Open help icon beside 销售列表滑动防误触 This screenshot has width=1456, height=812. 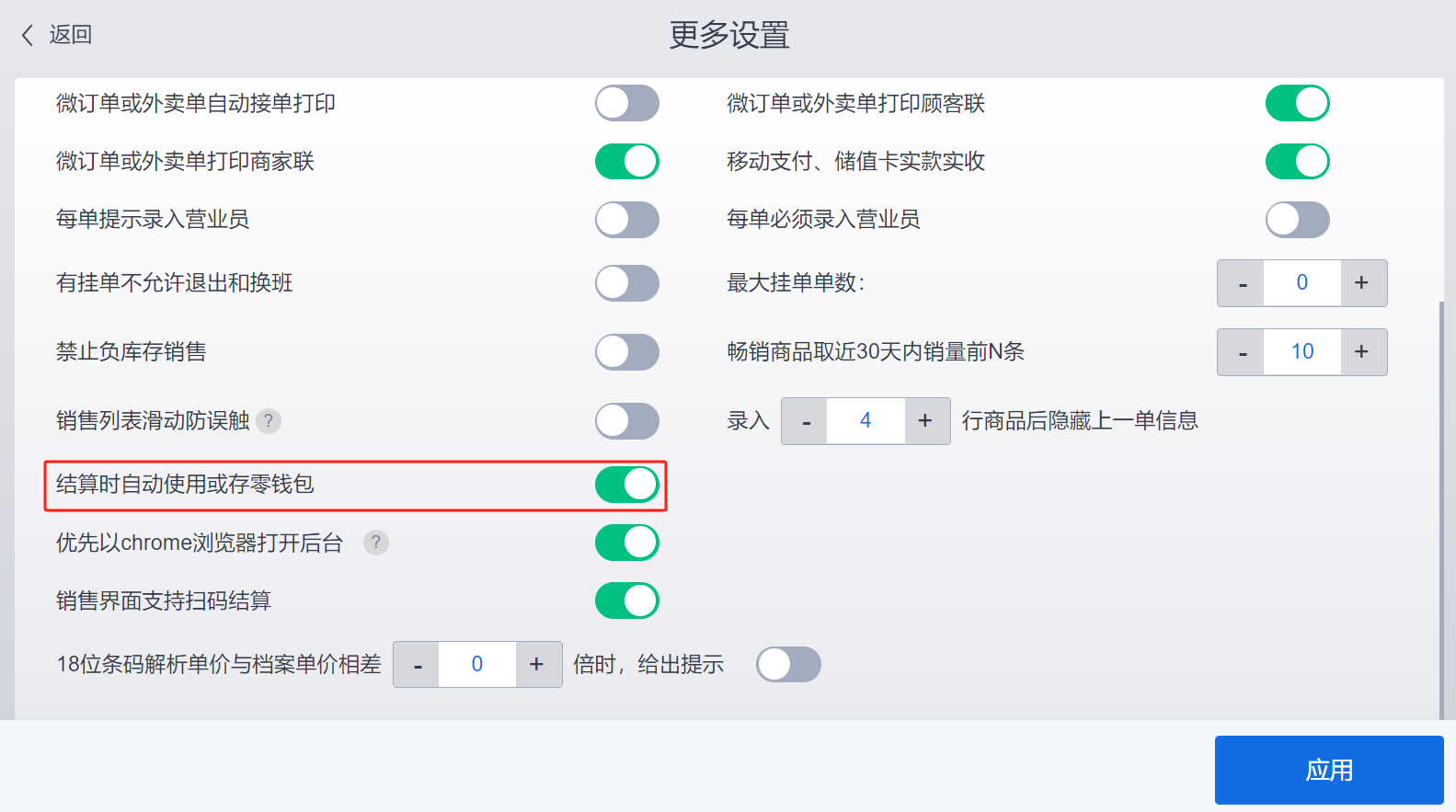tap(269, 421)
